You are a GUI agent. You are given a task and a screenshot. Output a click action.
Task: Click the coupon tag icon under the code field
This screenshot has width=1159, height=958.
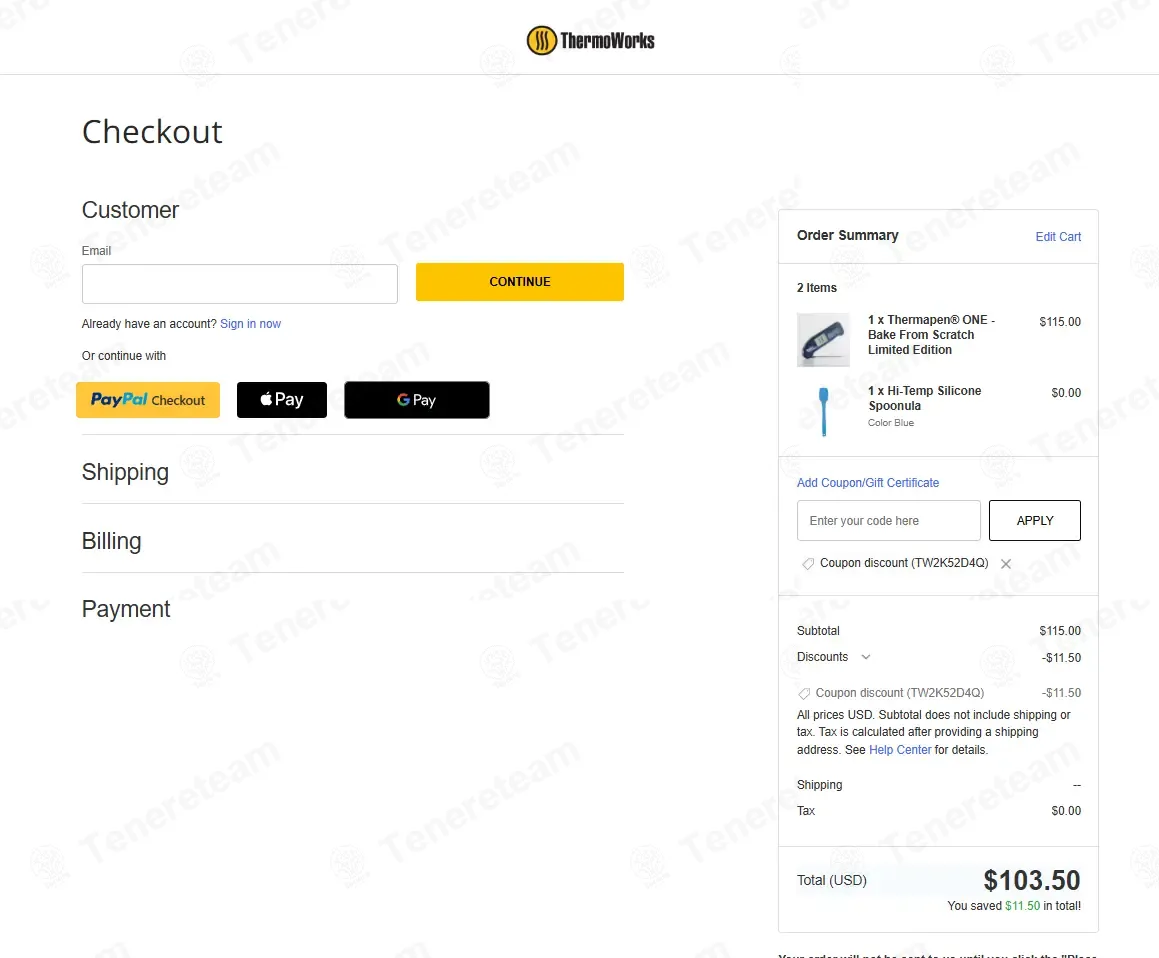[x=807, y=563]
